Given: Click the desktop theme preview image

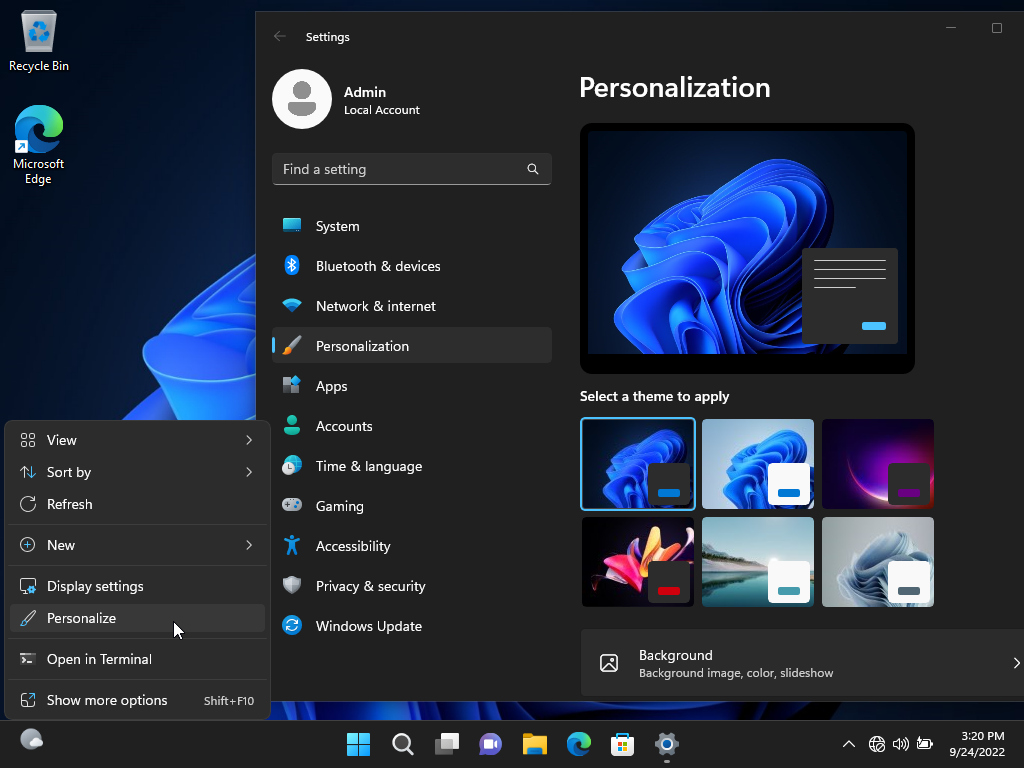Looking at the screenshot, I should pos(747,248).
